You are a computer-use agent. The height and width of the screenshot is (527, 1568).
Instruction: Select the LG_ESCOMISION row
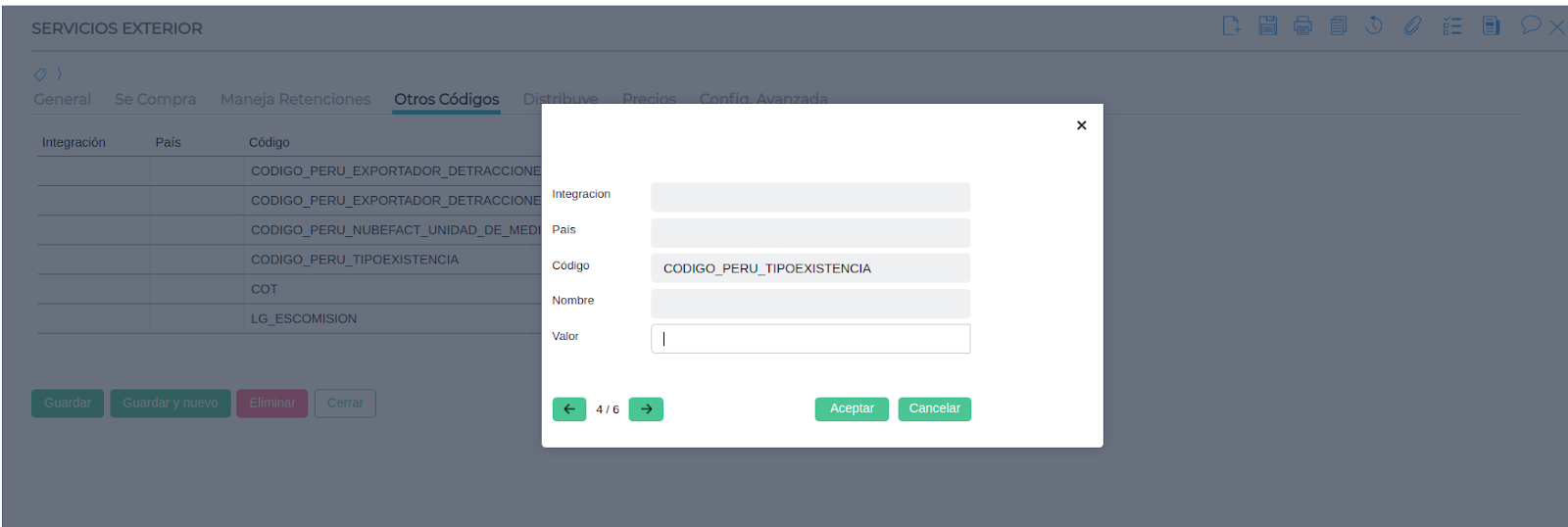pyautogui.click(x=290, y=318)
